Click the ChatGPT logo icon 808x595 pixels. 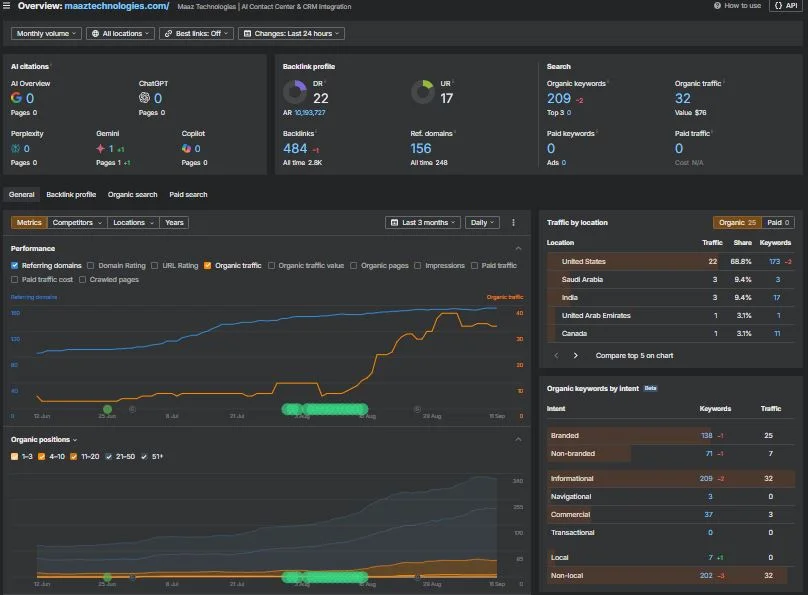pos(144,97)
